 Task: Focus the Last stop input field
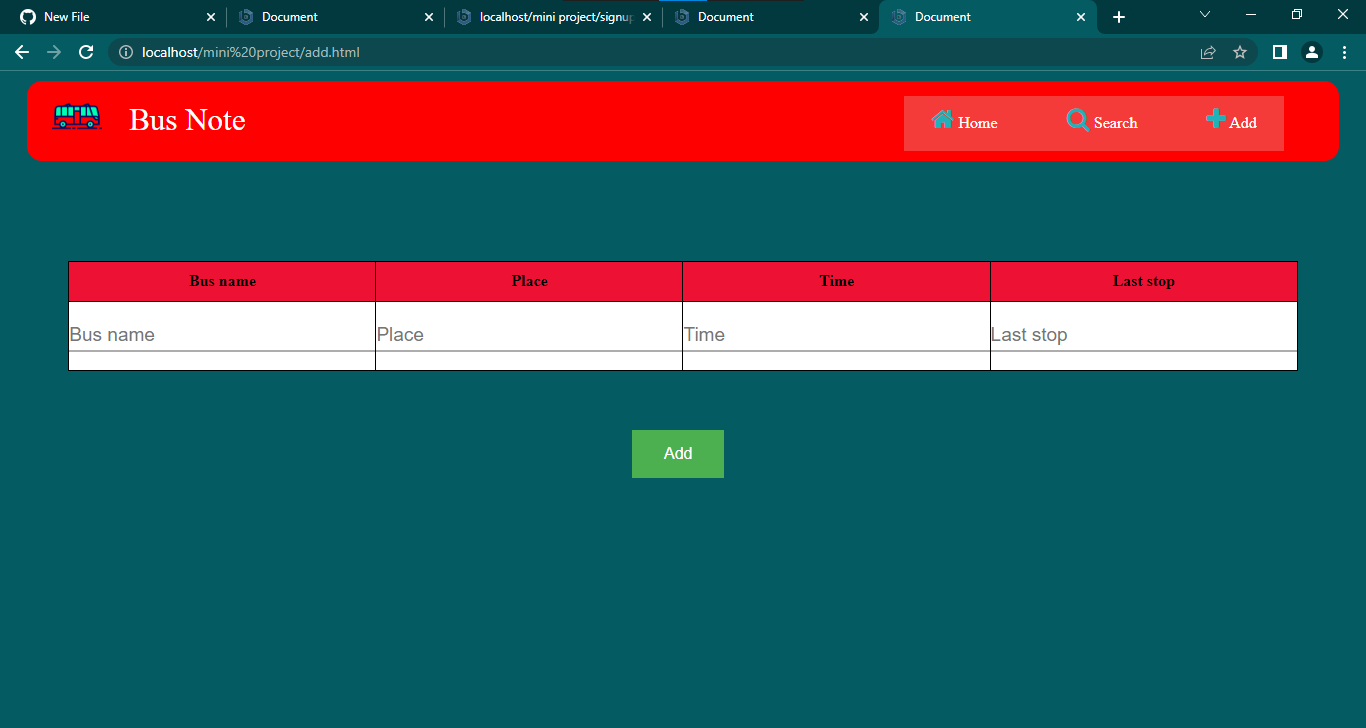click(1144, 335)
